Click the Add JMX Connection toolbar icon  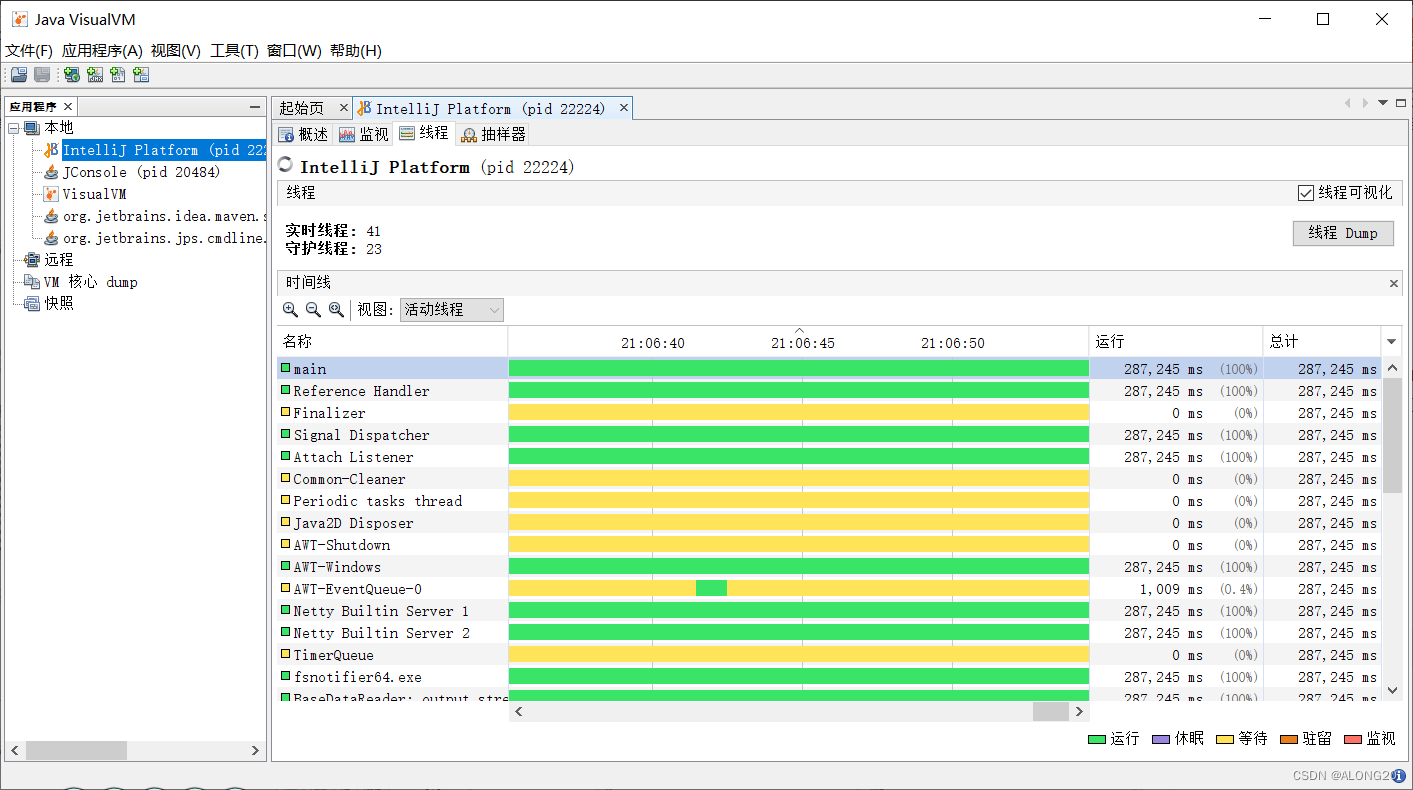point(95,75)
